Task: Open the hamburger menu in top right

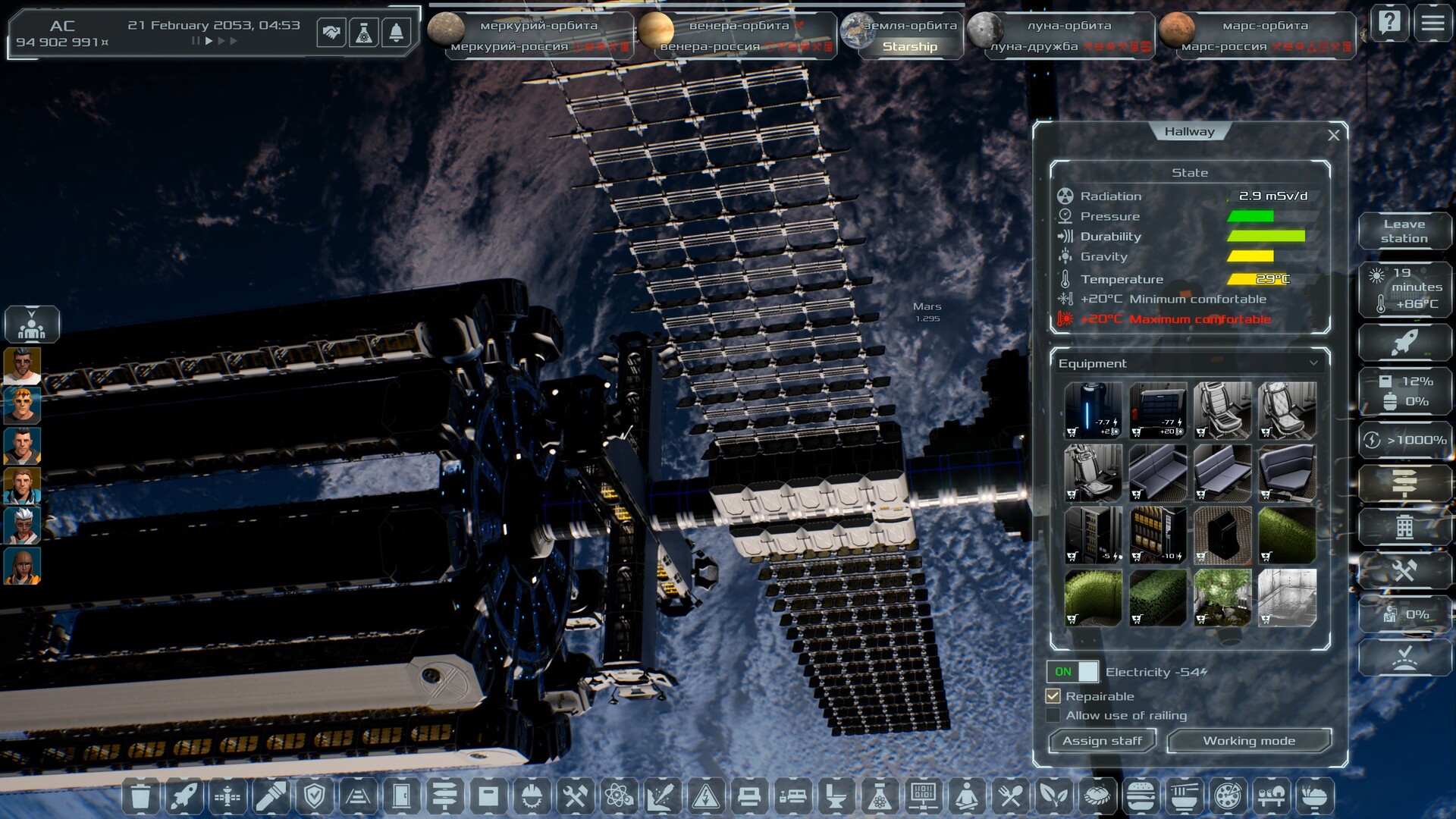Action: coord(1432,24)
